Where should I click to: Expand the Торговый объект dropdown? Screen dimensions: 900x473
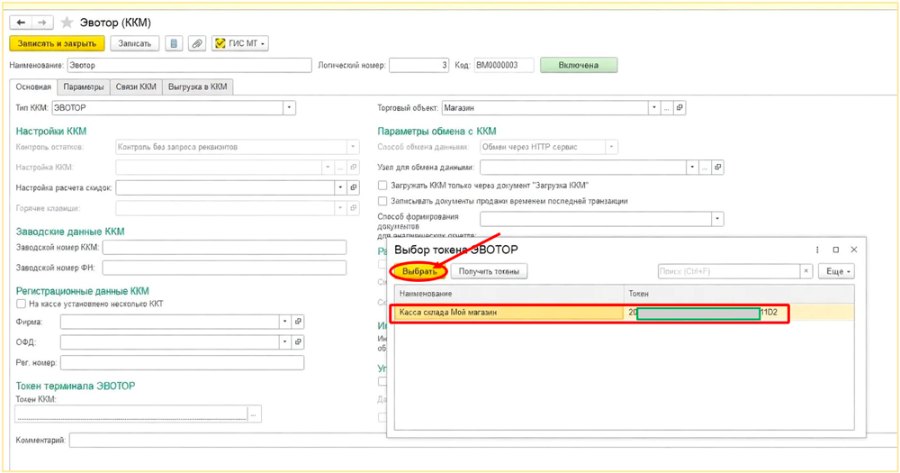(x=654, y=107)
